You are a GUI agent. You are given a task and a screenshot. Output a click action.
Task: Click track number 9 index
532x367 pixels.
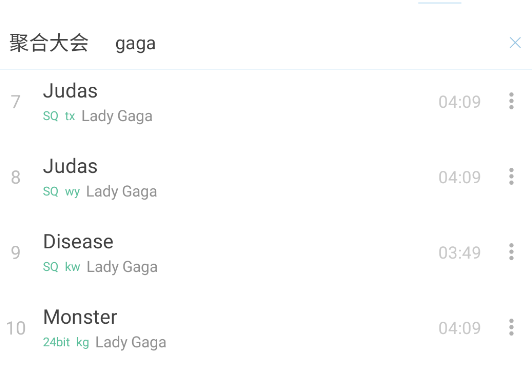pyautogui.click(x=16, y=253)
